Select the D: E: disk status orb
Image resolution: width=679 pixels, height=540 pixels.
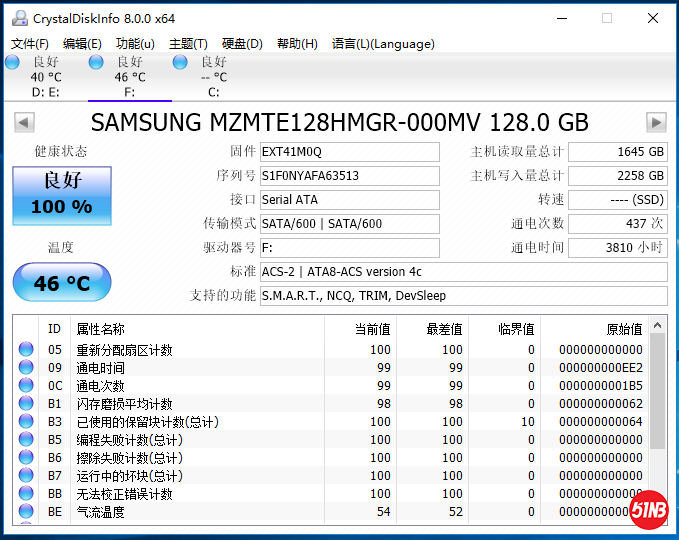click(12, 63)
